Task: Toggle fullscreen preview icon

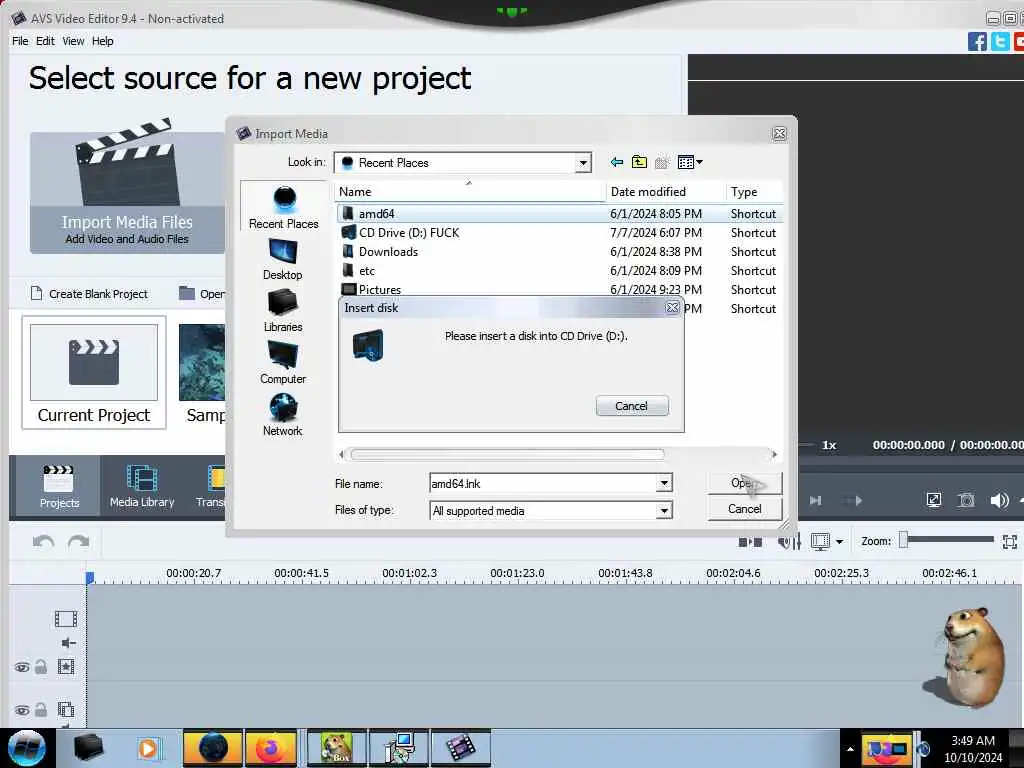Action: click(x=934, y=500)
